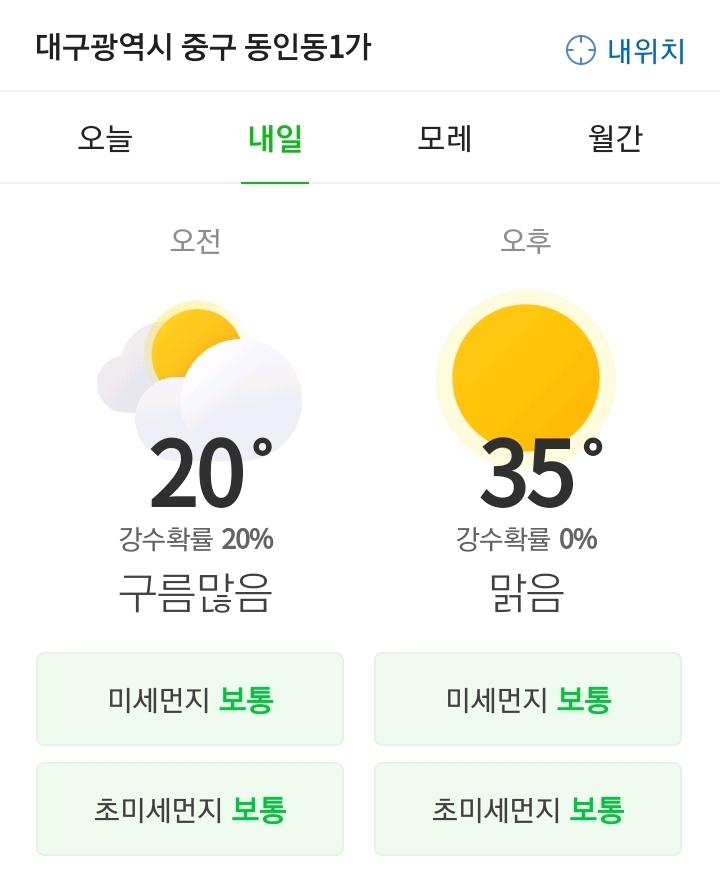720x885 pixels.
Task: Tap afternoon 미세먼지 보통 button
Action: [x=528, y=699]
